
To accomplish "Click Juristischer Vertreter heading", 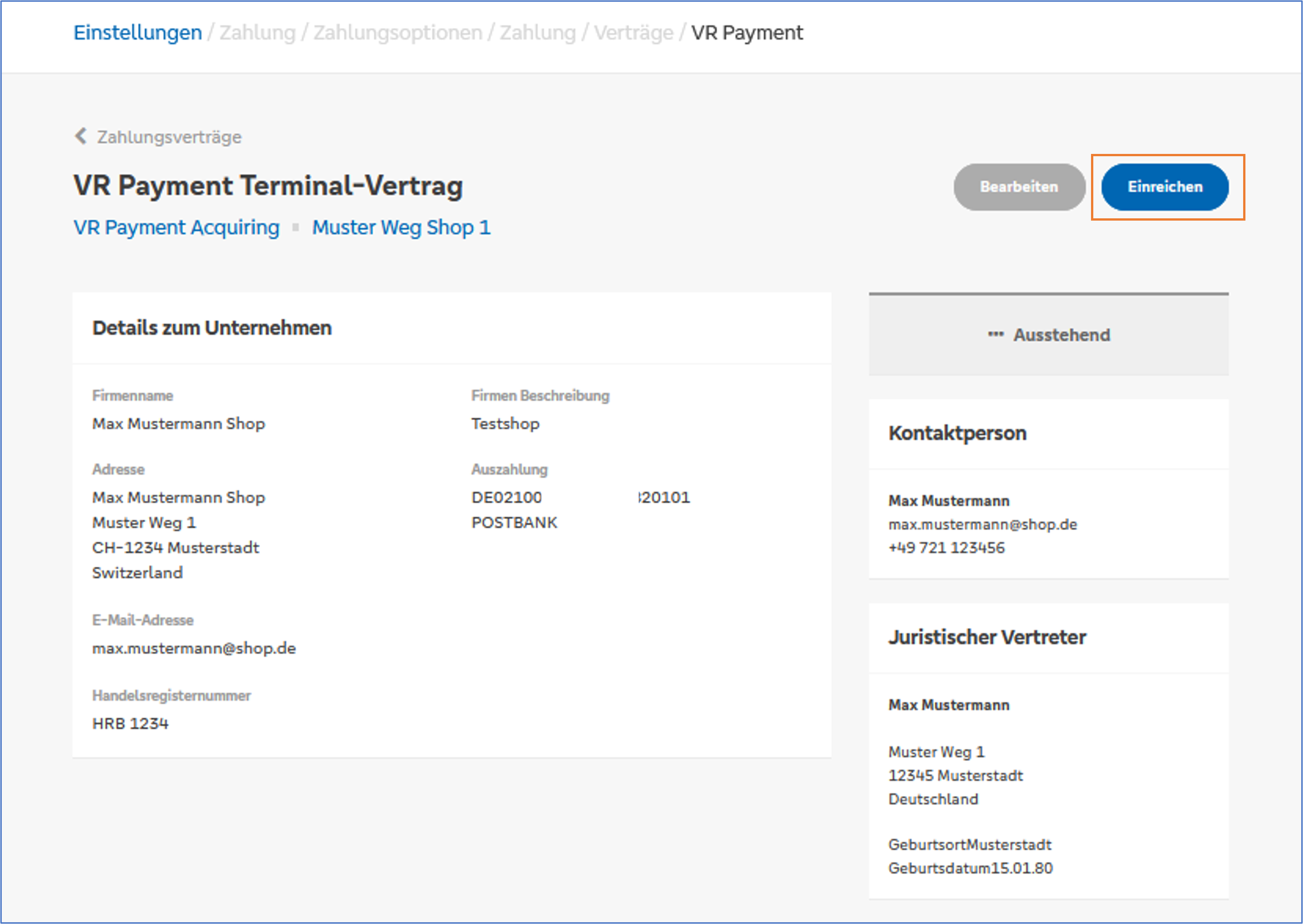I will pos(987,638).
